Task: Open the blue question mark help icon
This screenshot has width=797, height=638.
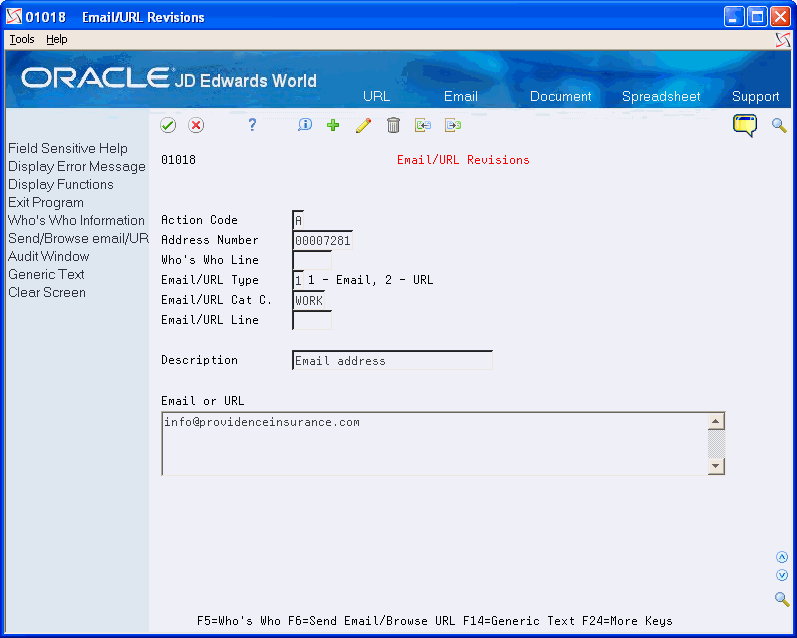Action: (252, 125)
